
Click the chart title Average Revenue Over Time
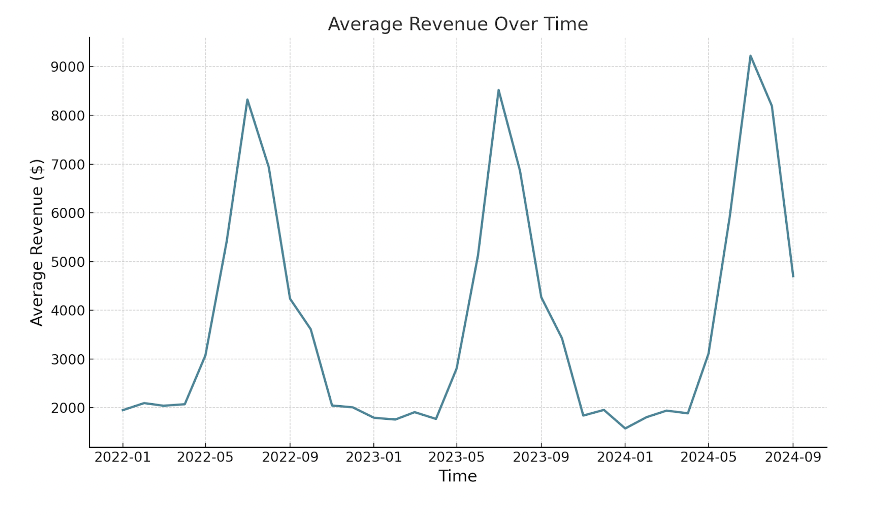457,24
